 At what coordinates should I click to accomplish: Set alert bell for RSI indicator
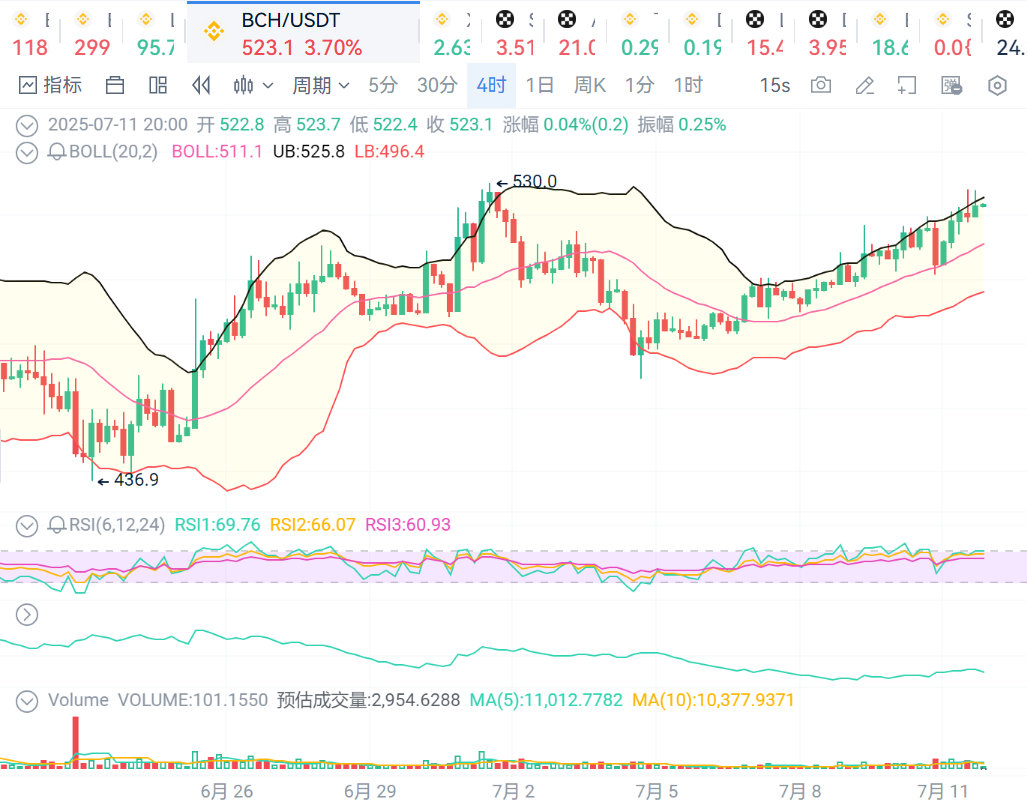[57, 525]
